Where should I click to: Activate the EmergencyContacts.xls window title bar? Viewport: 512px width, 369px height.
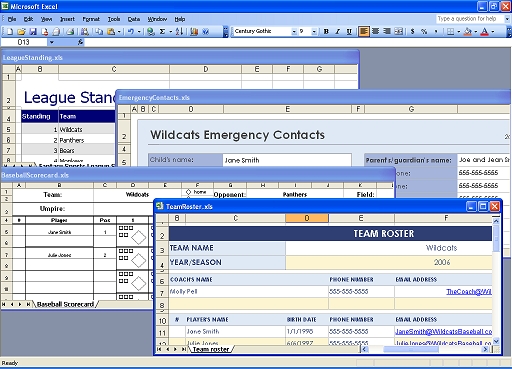313,97
